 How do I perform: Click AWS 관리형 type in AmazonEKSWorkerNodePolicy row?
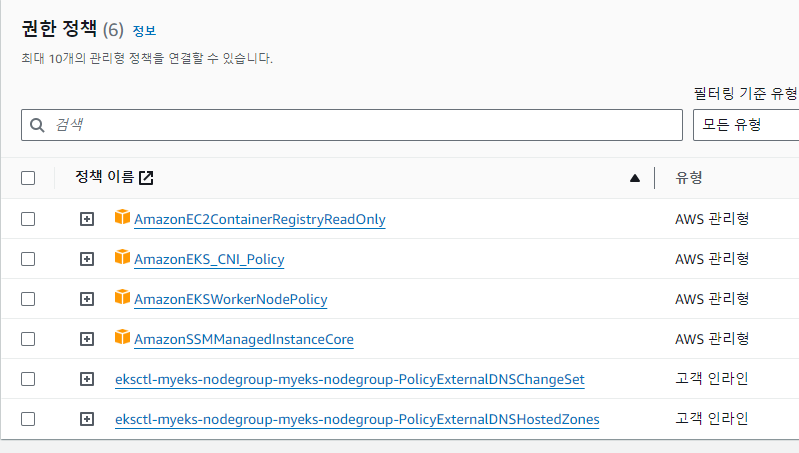tap(712, 299)
